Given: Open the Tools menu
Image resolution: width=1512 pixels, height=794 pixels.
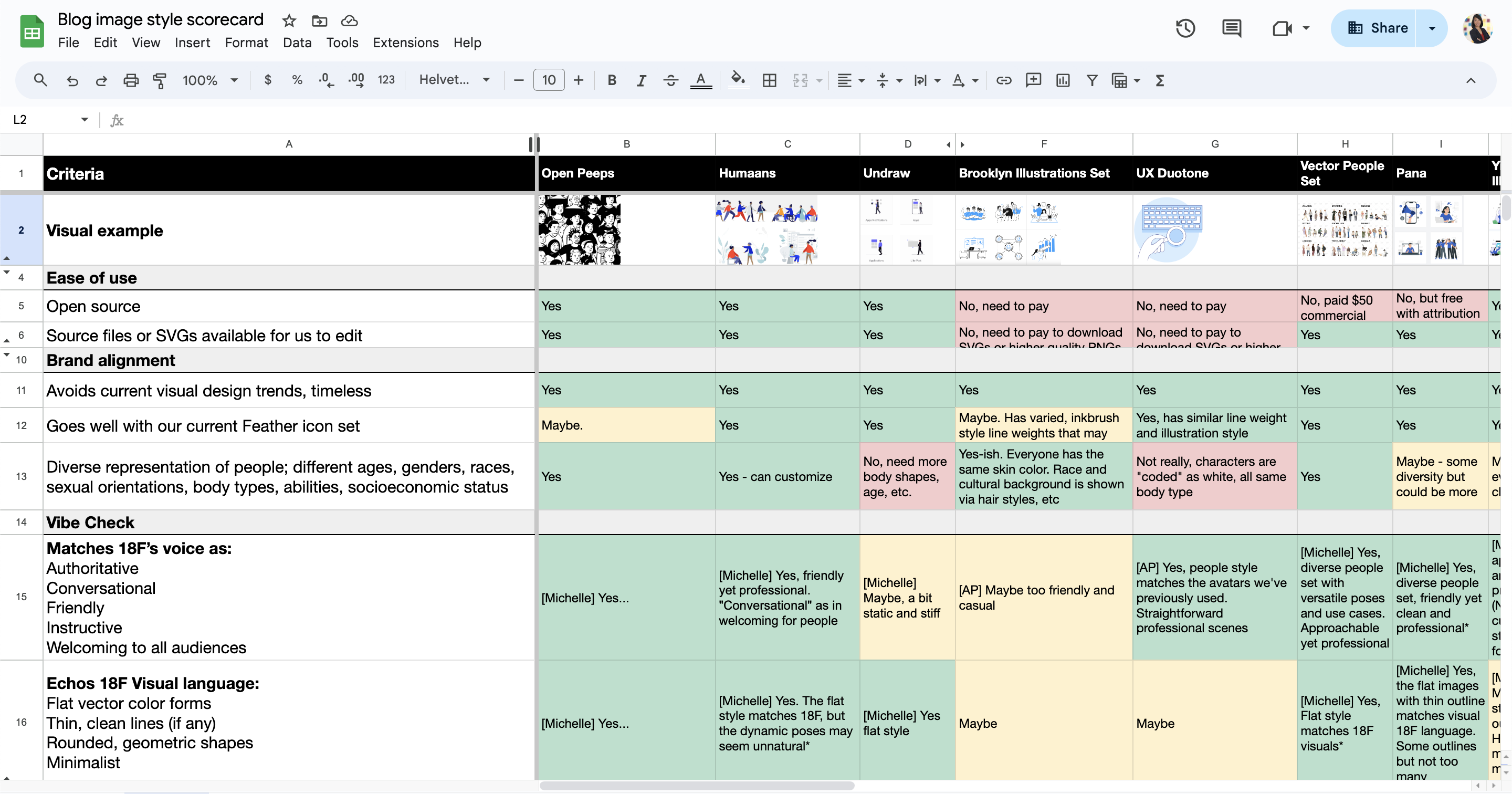Looking at the screenshot, I should click(342, 43).
